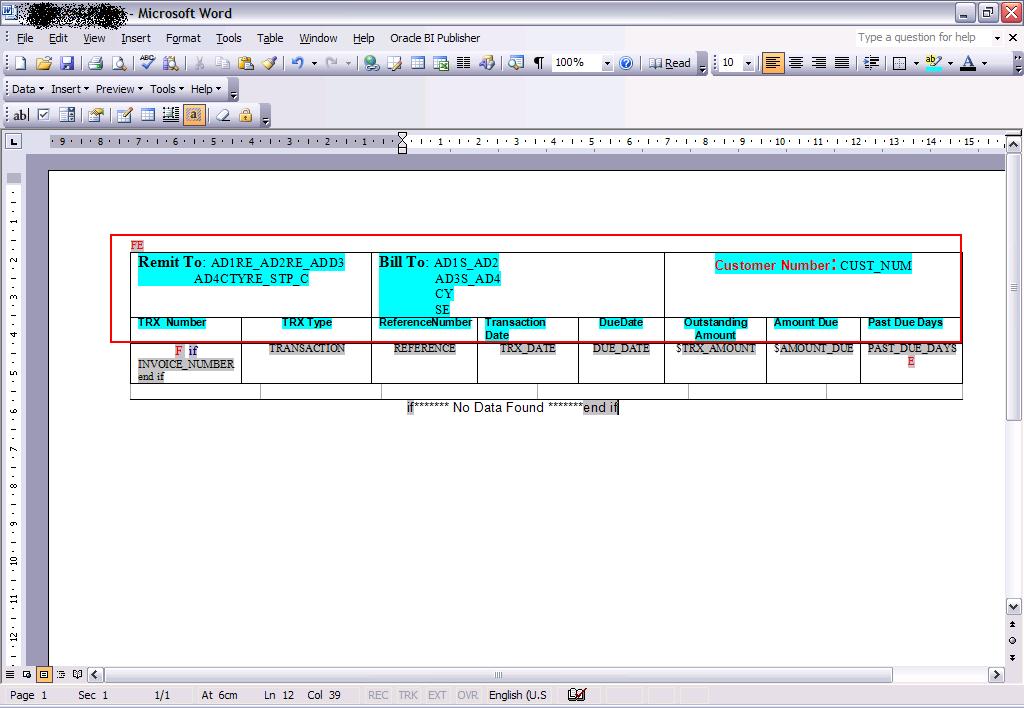Open the Oracle BI Publisher menu
The height and width of the screenshot is (708, 1024).
[x=434, y=38]
